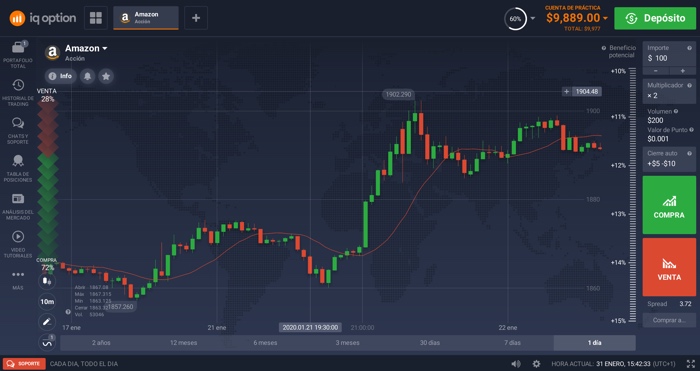700x371 pixels.
Task: Open Historial de Trading
Action: [18, 93]
